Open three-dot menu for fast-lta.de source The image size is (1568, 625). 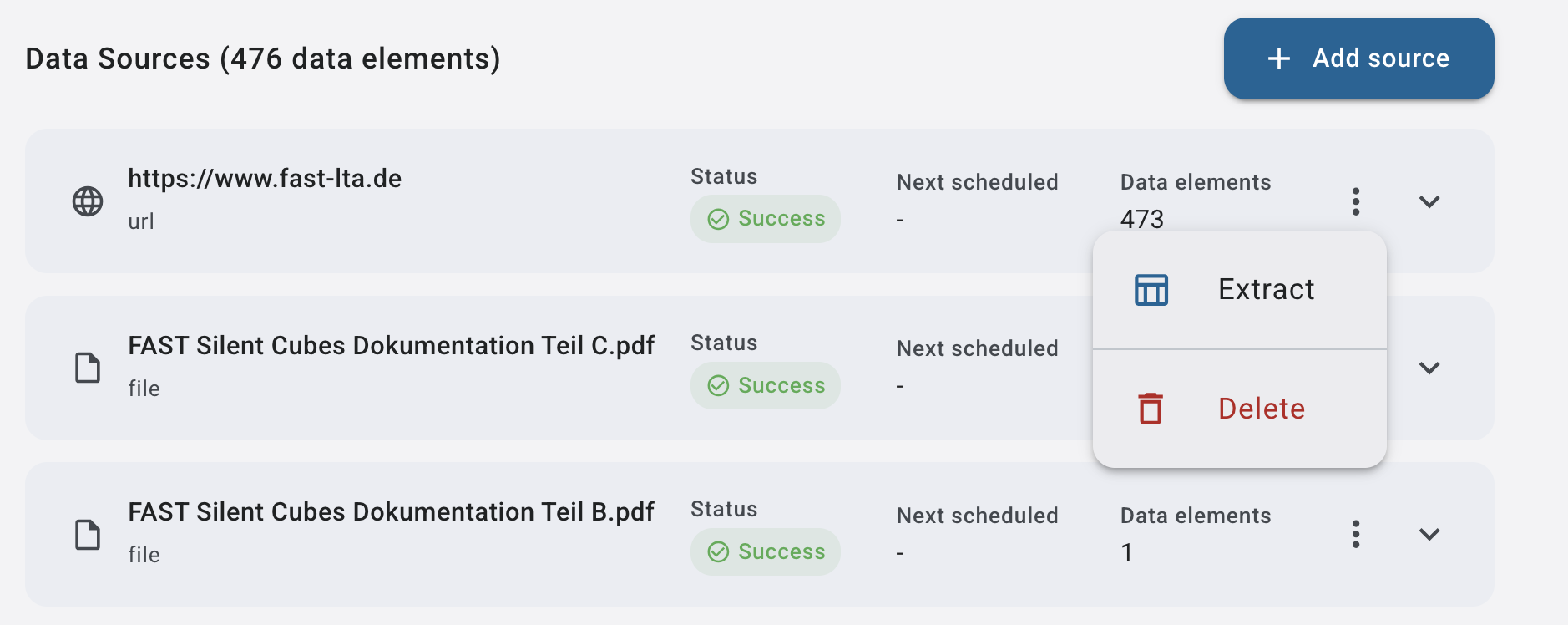[1355, 201]
